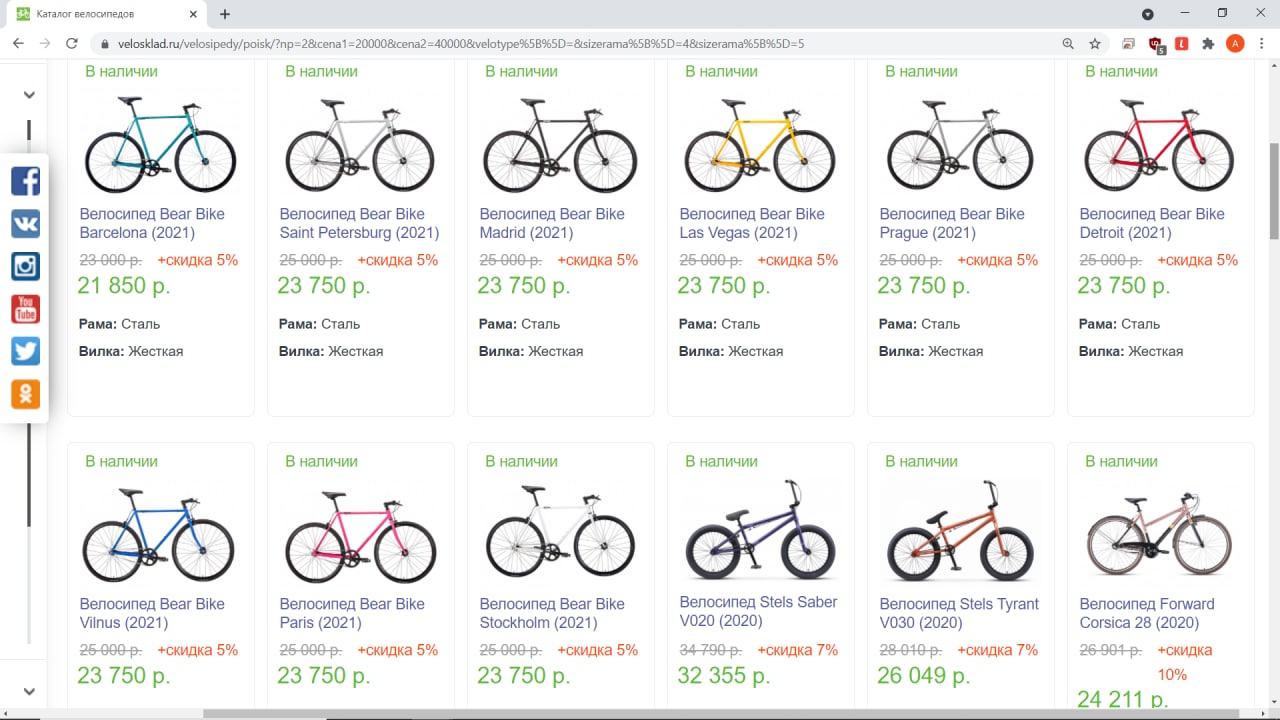Image resolution: width=1280 pixels, height=720 pixels.
Task: Close the Каталог велосипедов tab
Action: coord(191,14)
